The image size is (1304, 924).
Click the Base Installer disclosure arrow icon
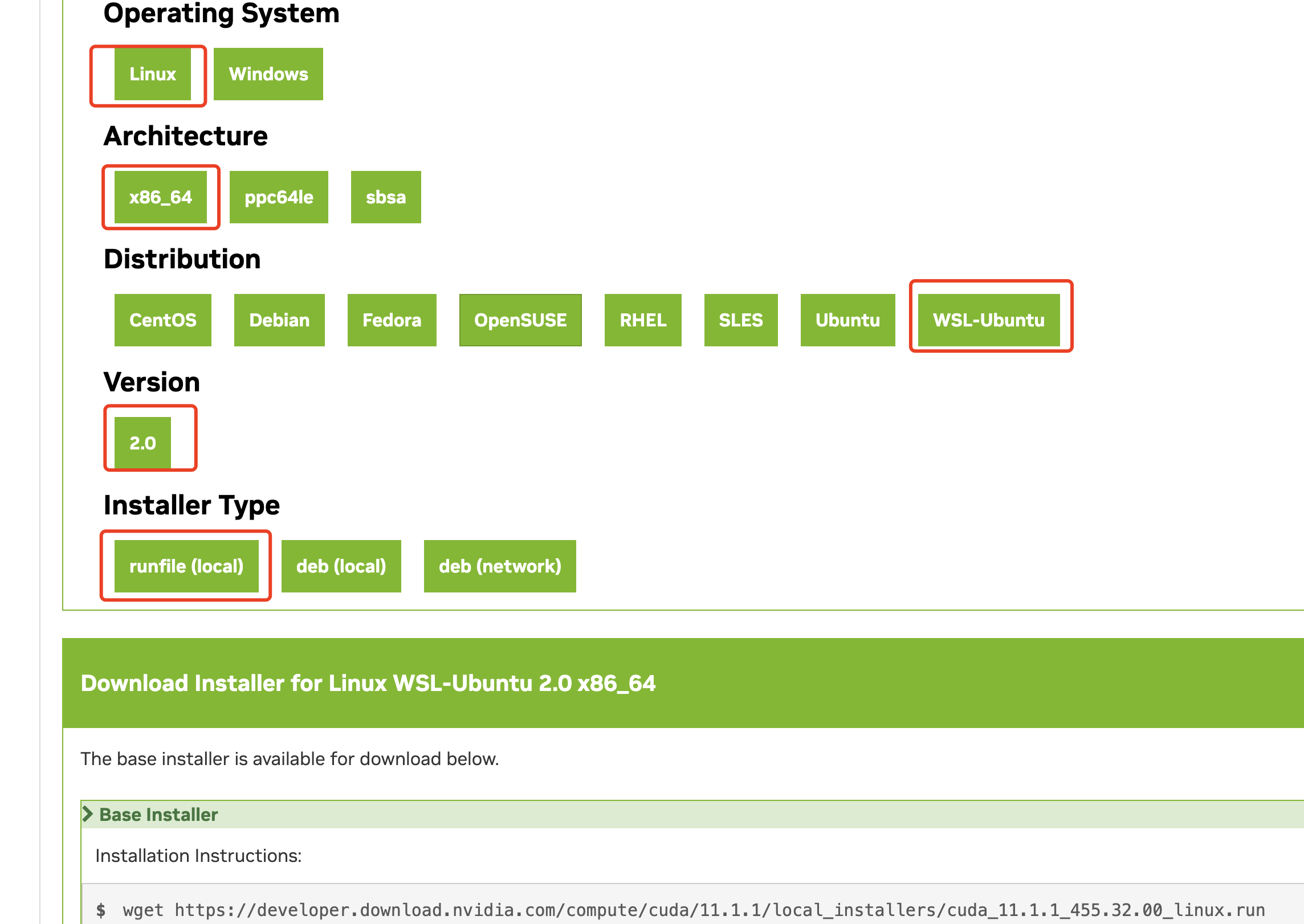click(x=89, y=814)
